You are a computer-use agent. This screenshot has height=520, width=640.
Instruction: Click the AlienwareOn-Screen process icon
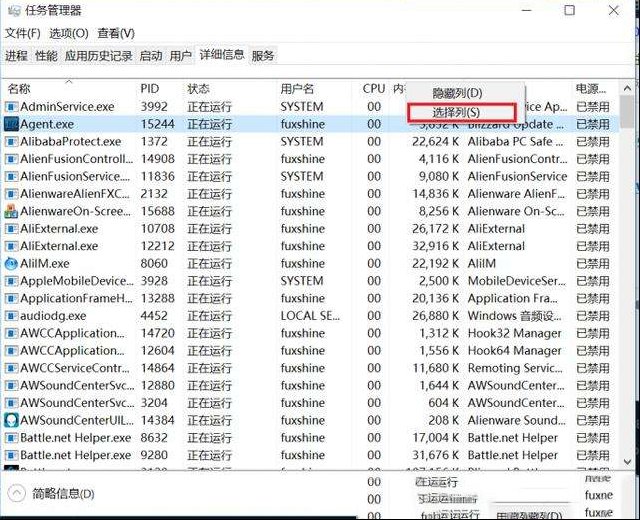pyautogui.click(x=11, y=211)
